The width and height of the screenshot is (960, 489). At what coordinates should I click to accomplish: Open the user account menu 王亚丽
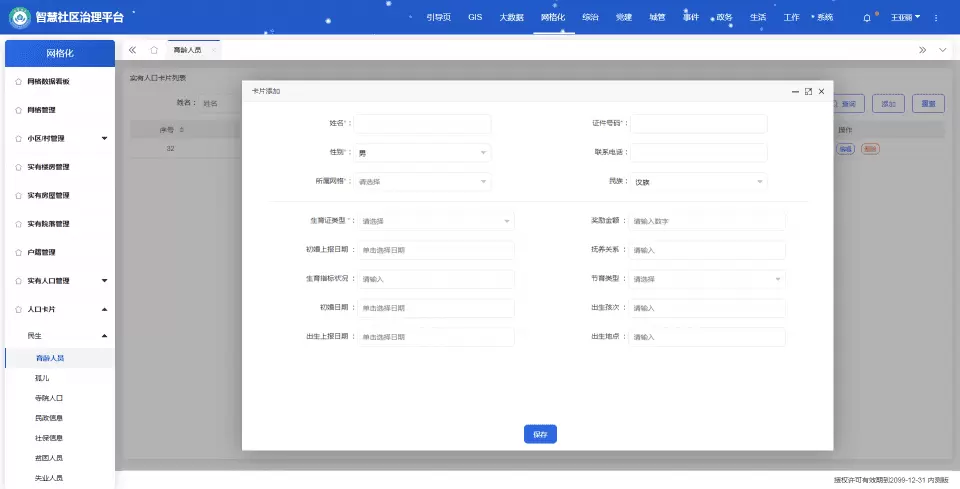(905, 17)
